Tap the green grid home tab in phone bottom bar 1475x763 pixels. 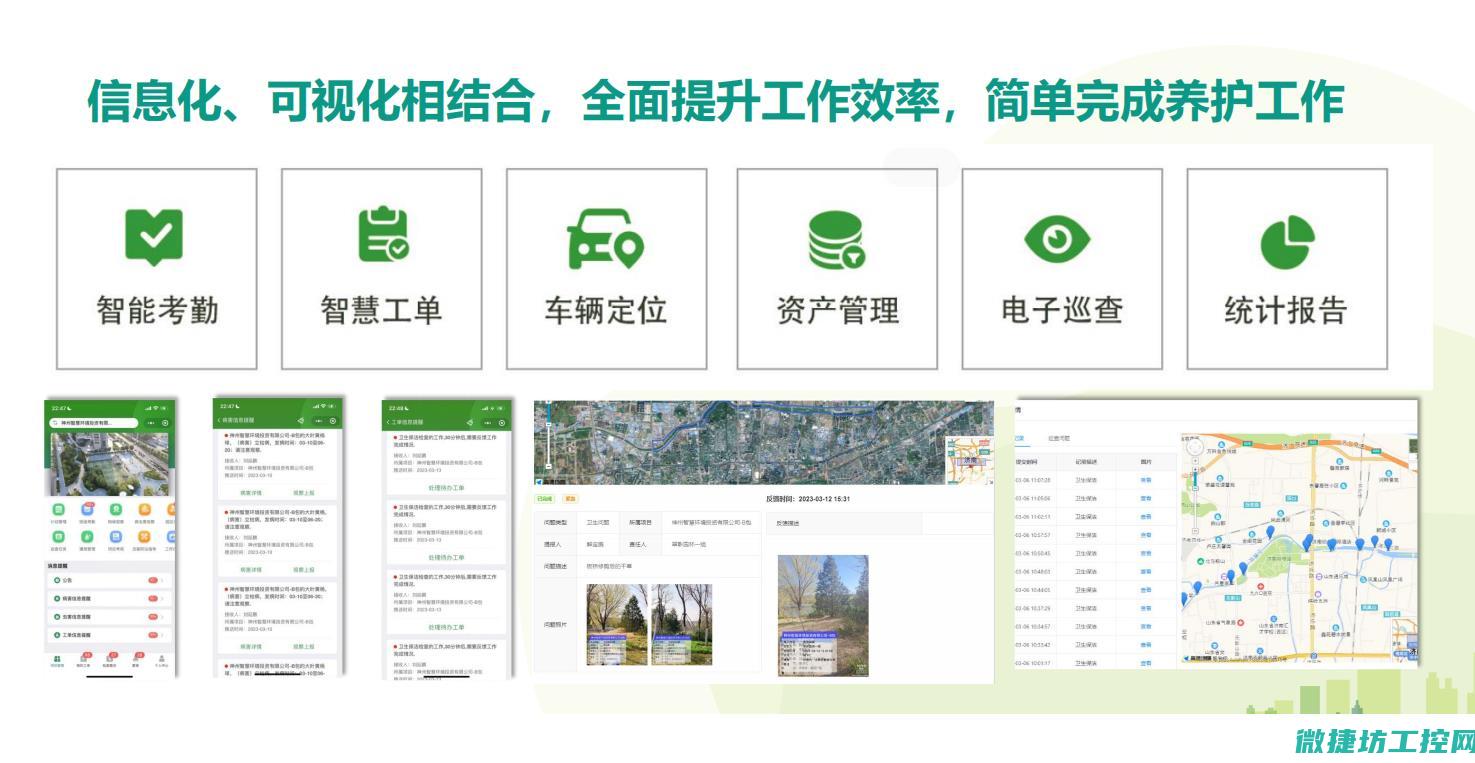(x=57, y=659)
